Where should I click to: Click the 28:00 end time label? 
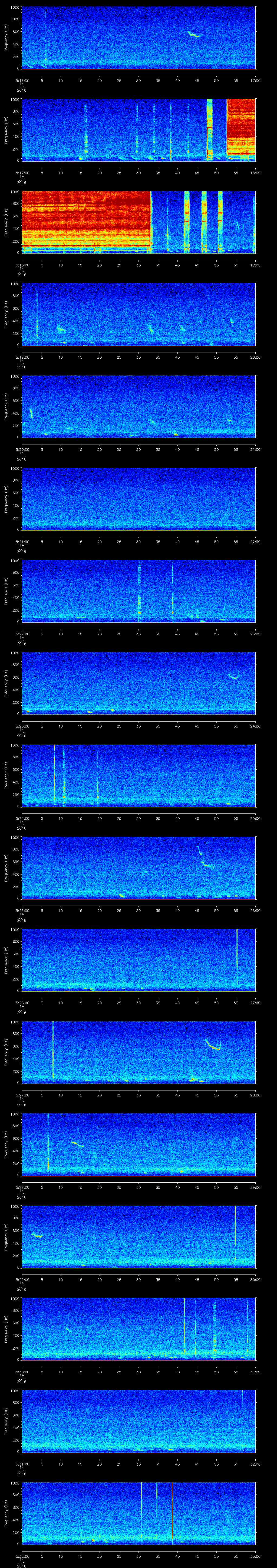click(x=256, y=1095)
